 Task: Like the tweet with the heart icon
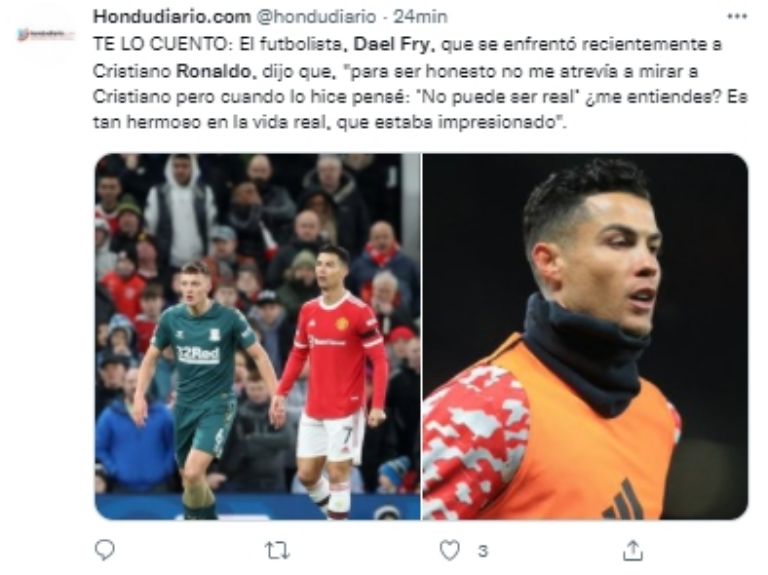pos(450,550)
